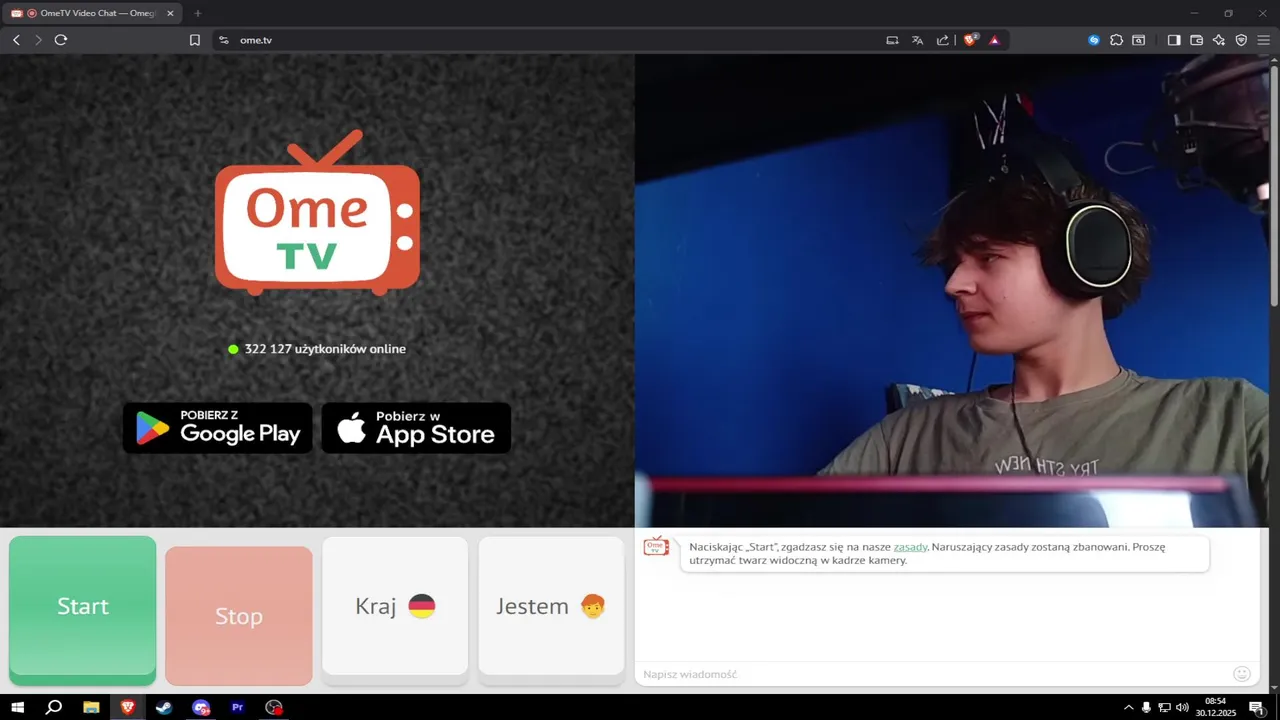Open Brave Shields lion icon
This screenshot has height=720, width=1280.
click(x=970, y=40)
